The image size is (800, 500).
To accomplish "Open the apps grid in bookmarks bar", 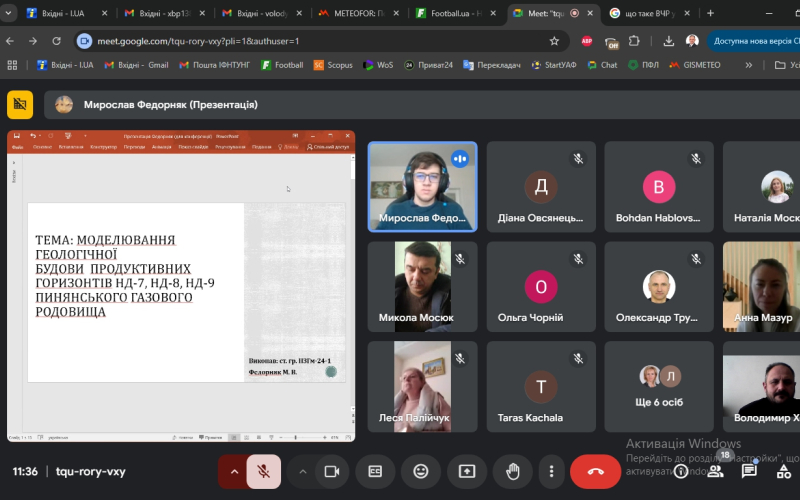I will (x=12, y=65).
